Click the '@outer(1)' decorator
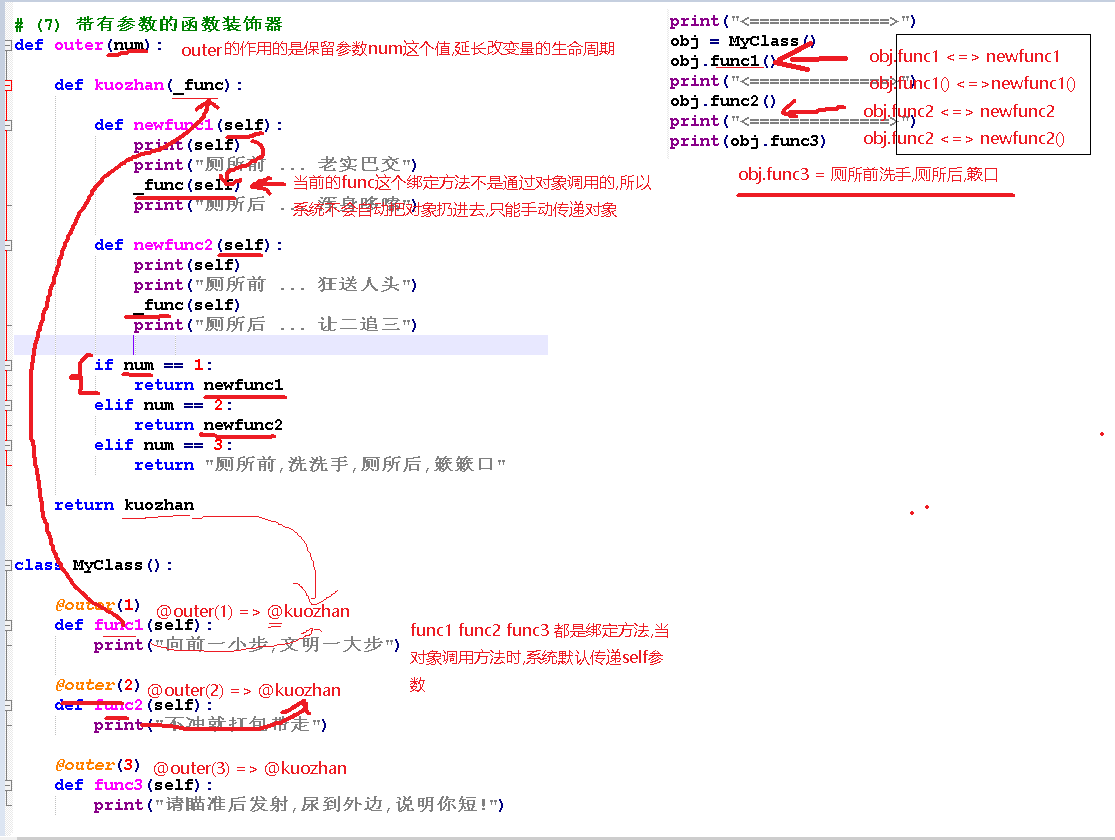The width and height of the screenshot is (1115, 840). coord(97,605)
